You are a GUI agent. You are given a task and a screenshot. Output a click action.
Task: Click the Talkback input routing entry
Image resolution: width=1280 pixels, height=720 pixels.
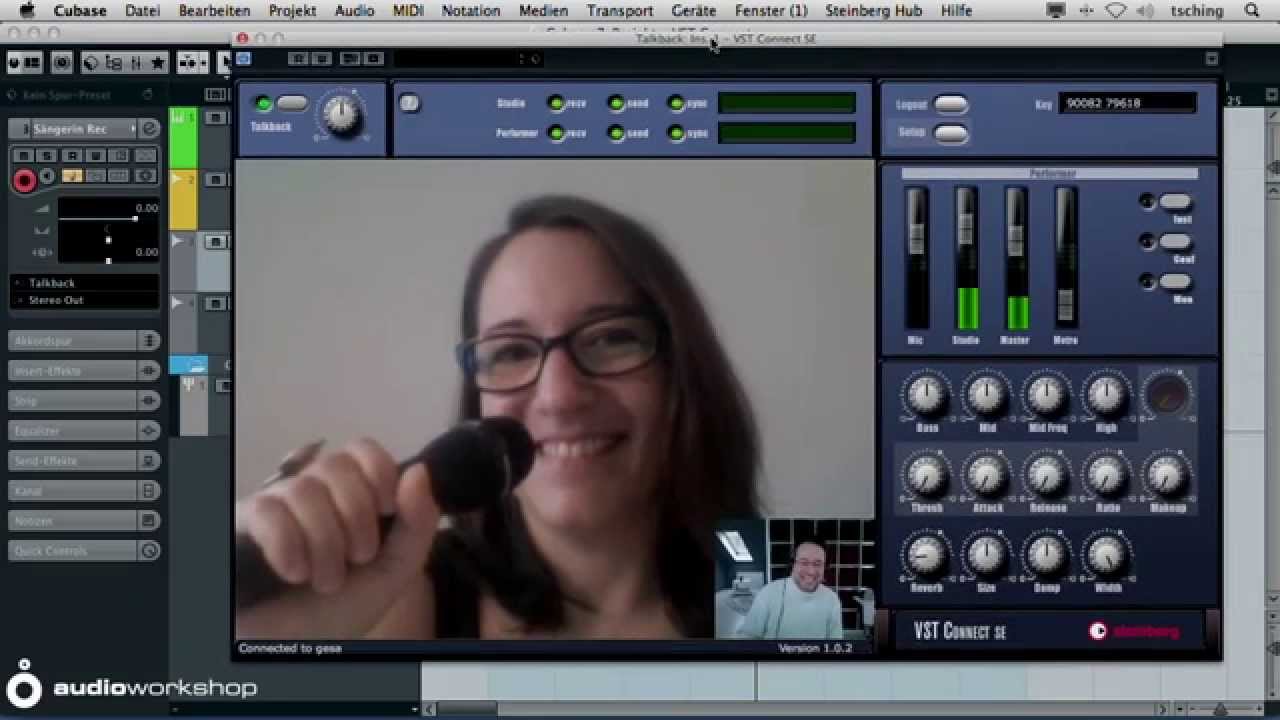click(x=85, y=283)
